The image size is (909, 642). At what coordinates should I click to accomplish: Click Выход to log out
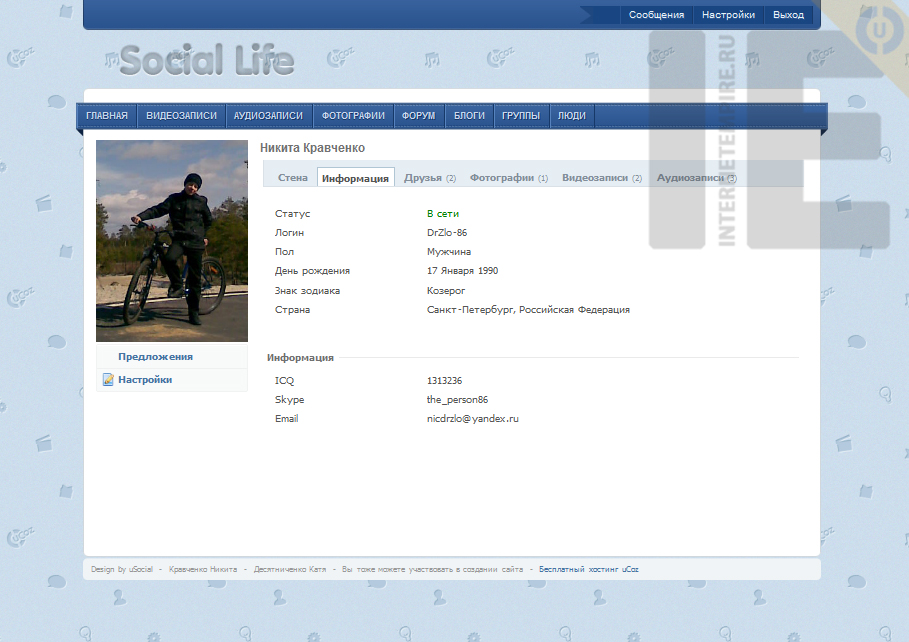click(788, 15)
